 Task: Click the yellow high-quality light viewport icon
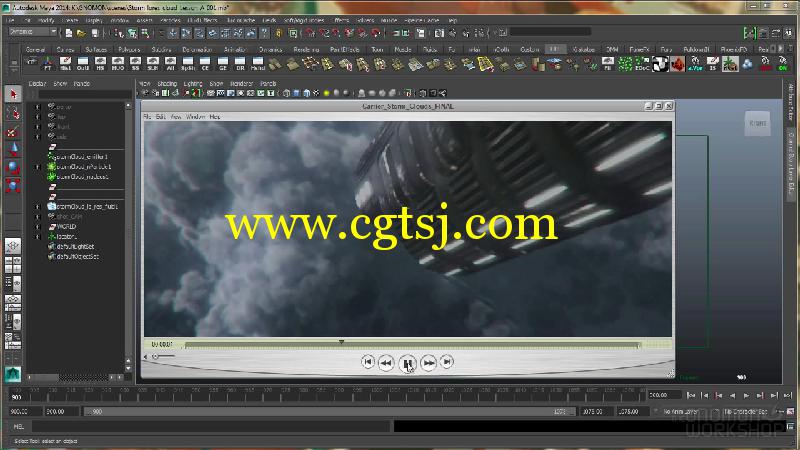coord(327,93)
